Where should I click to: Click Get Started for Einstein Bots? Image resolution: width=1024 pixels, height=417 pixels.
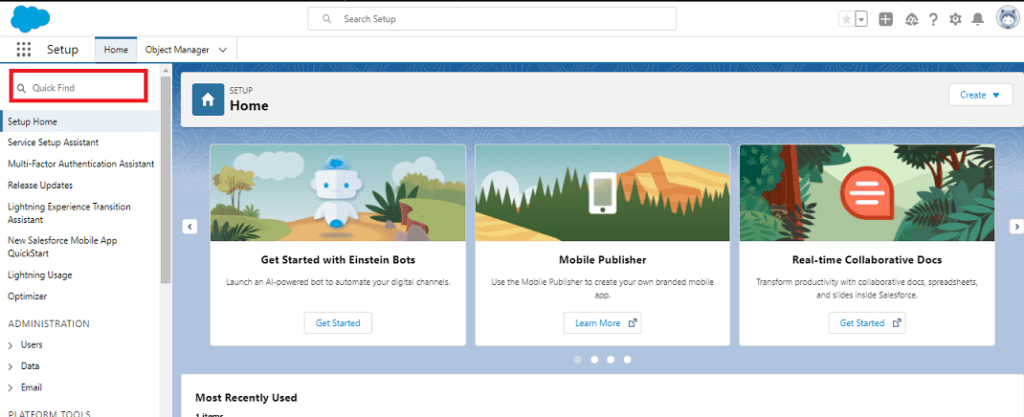click(338, 323)
